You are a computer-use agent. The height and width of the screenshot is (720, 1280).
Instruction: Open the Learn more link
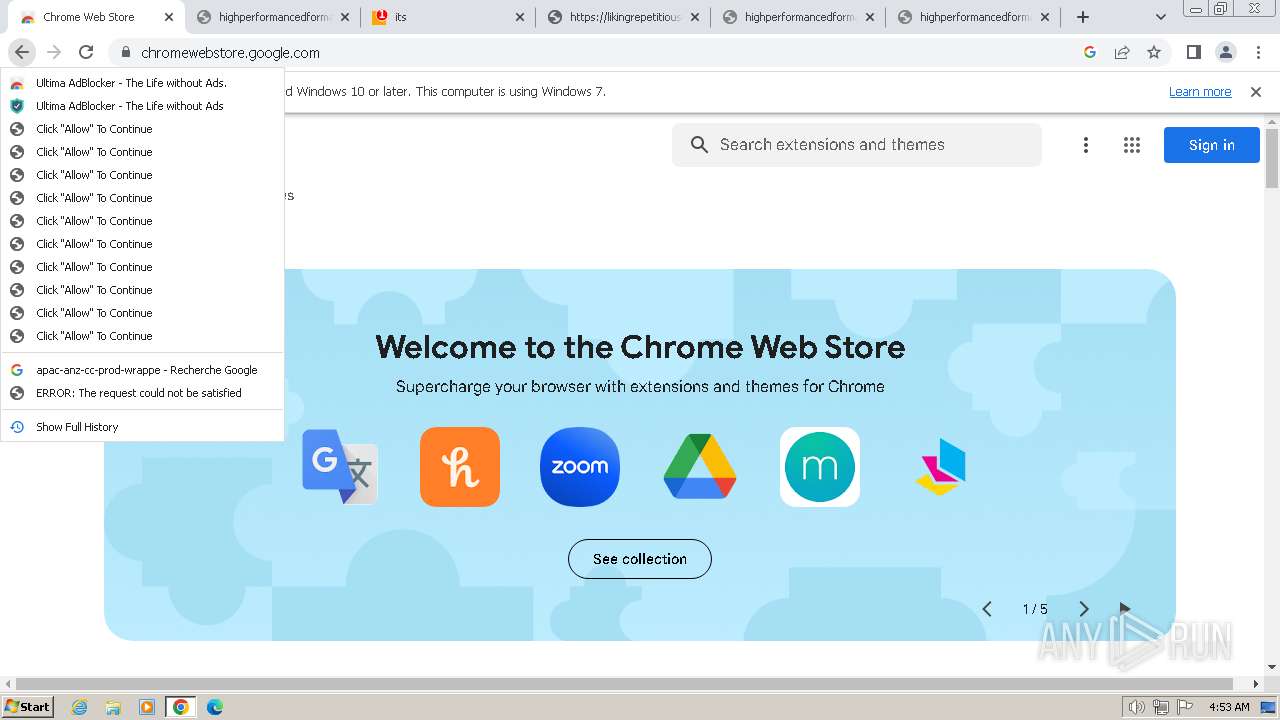point(1200,92)
